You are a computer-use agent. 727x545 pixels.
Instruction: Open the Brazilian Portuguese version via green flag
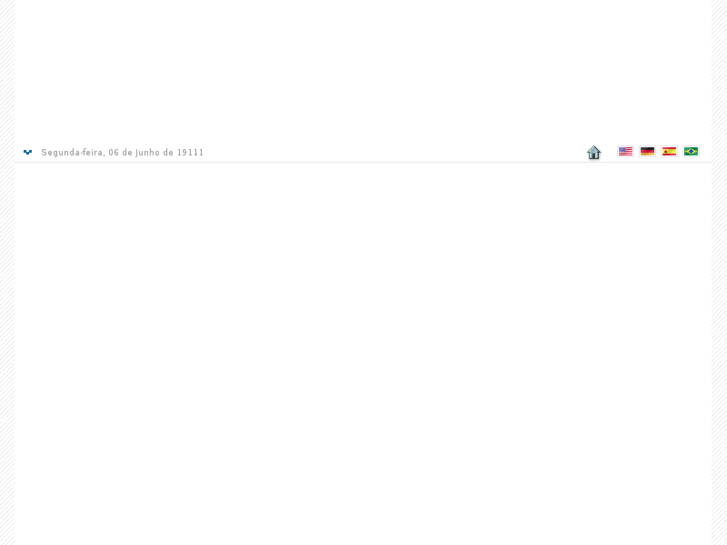pos(691,151)
